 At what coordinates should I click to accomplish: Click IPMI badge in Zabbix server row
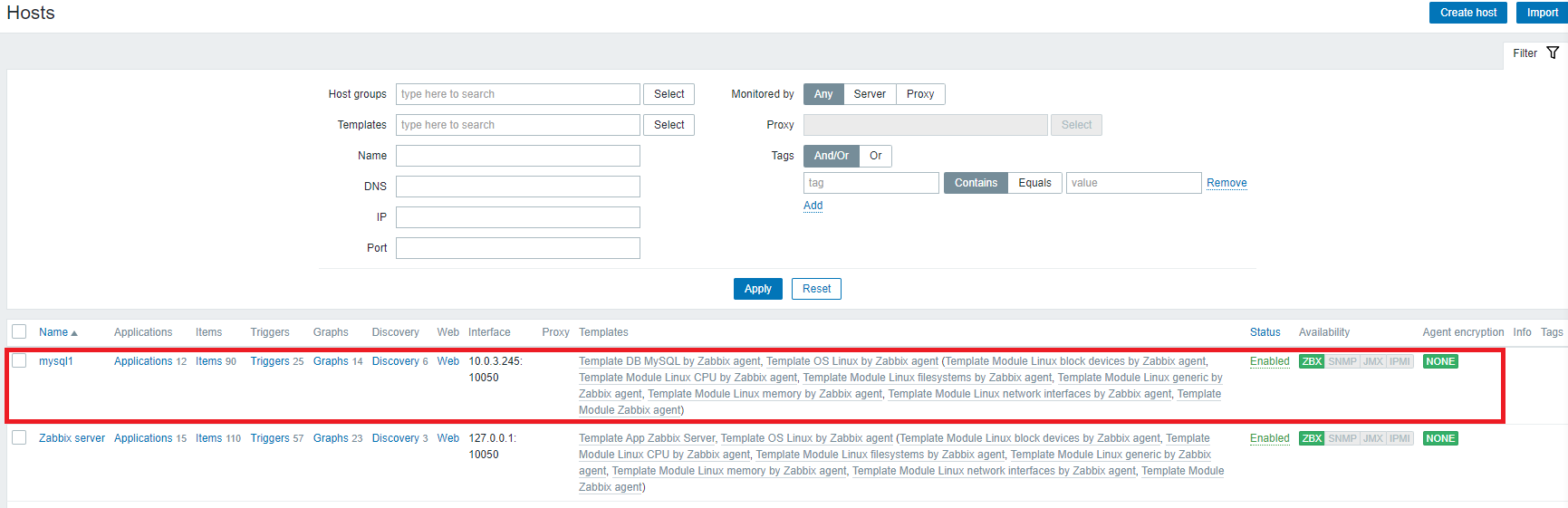click(x=1400, y=438)
